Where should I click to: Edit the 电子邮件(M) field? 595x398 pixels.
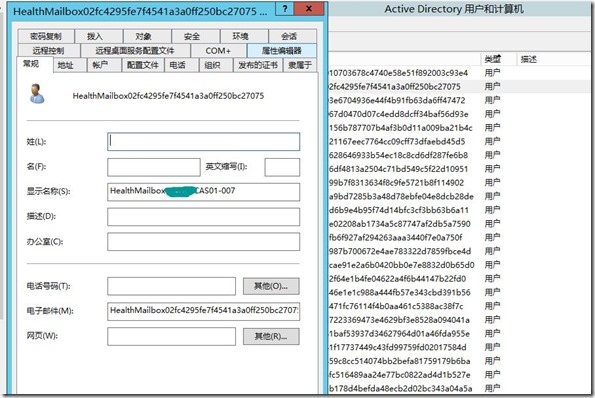coord(203,311)
